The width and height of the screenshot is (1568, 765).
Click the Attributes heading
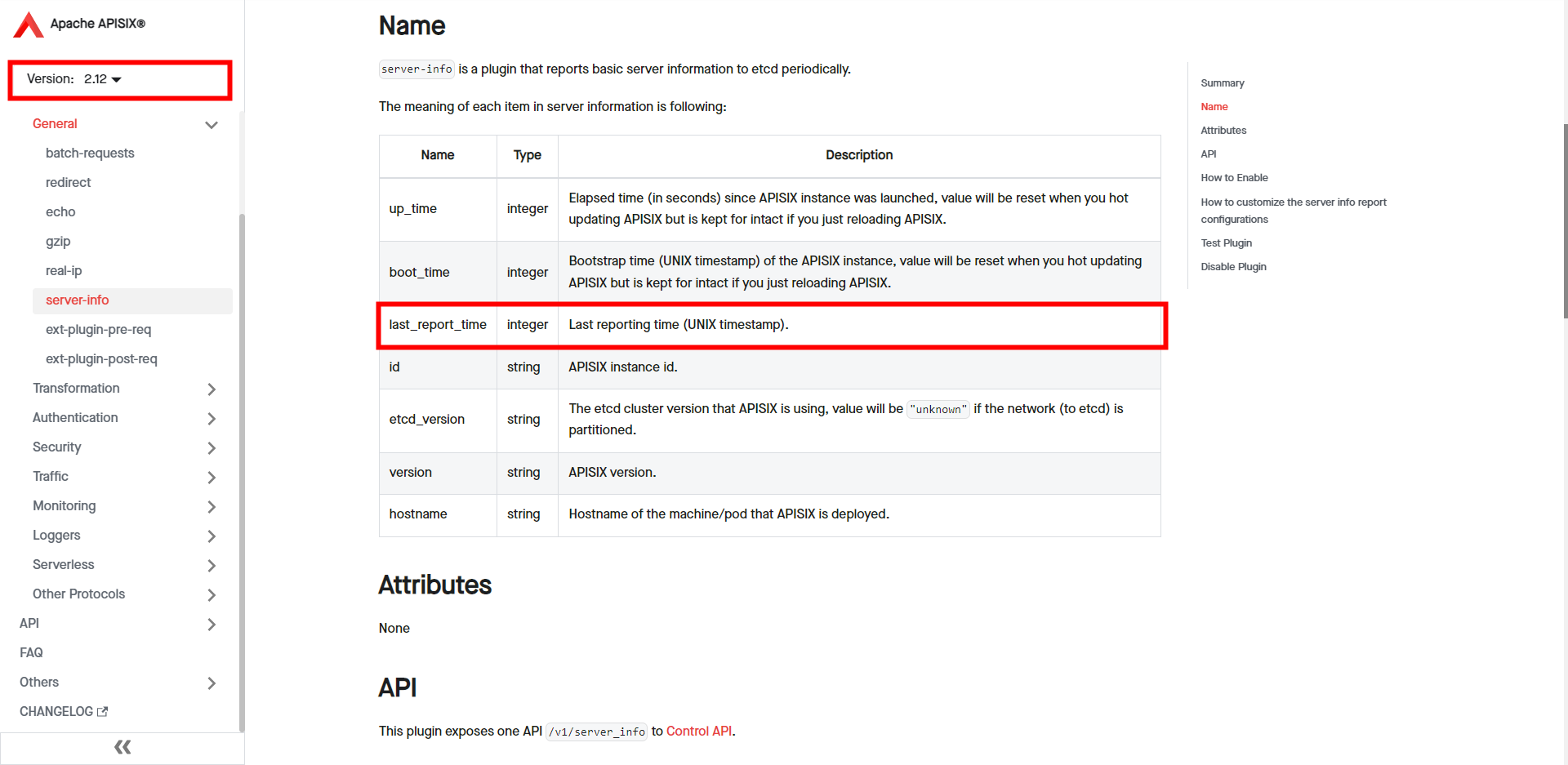pyautogui.click(x=434, y=585)
